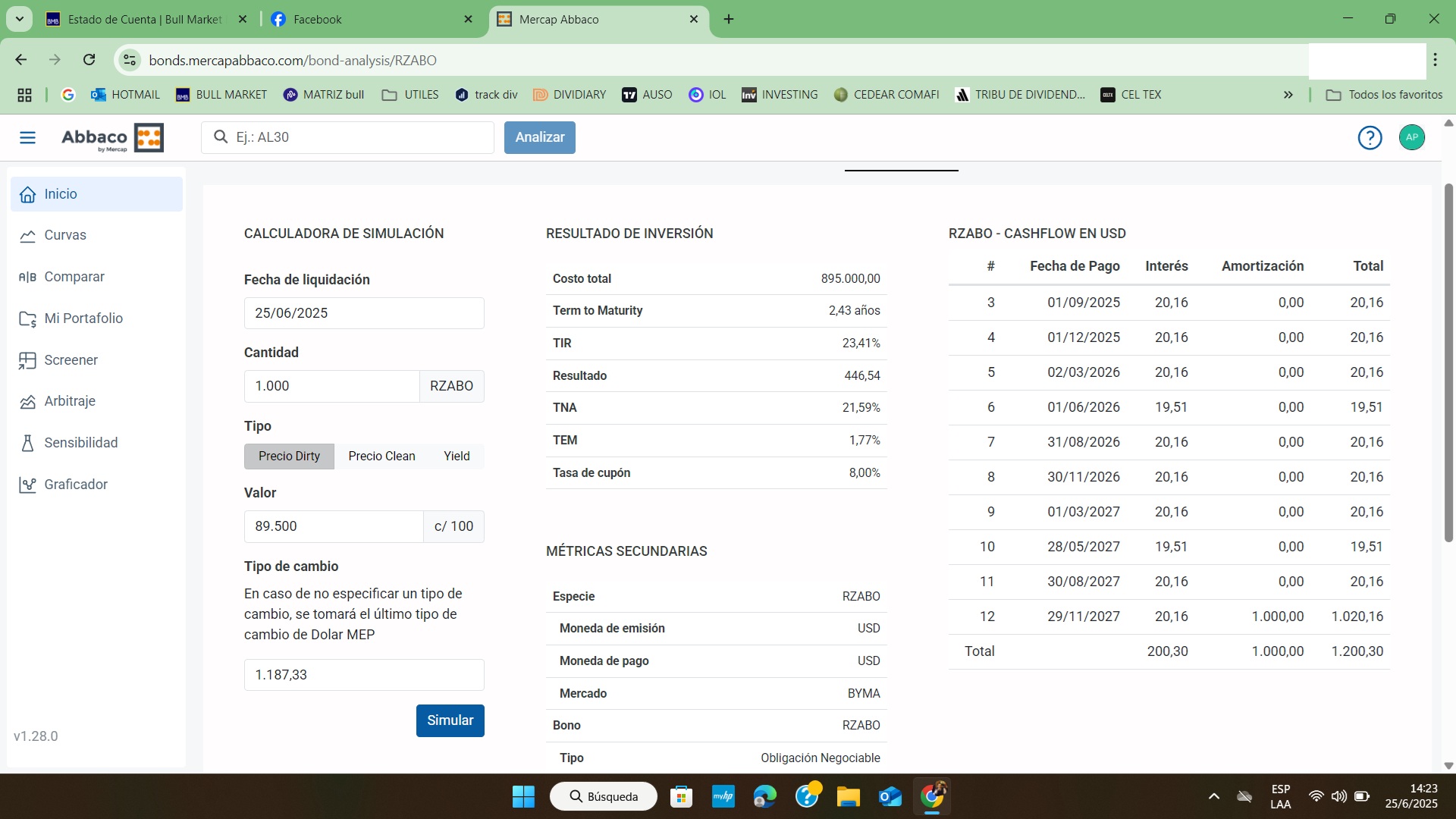Show hidden system tray icons

click(1213, 796)
